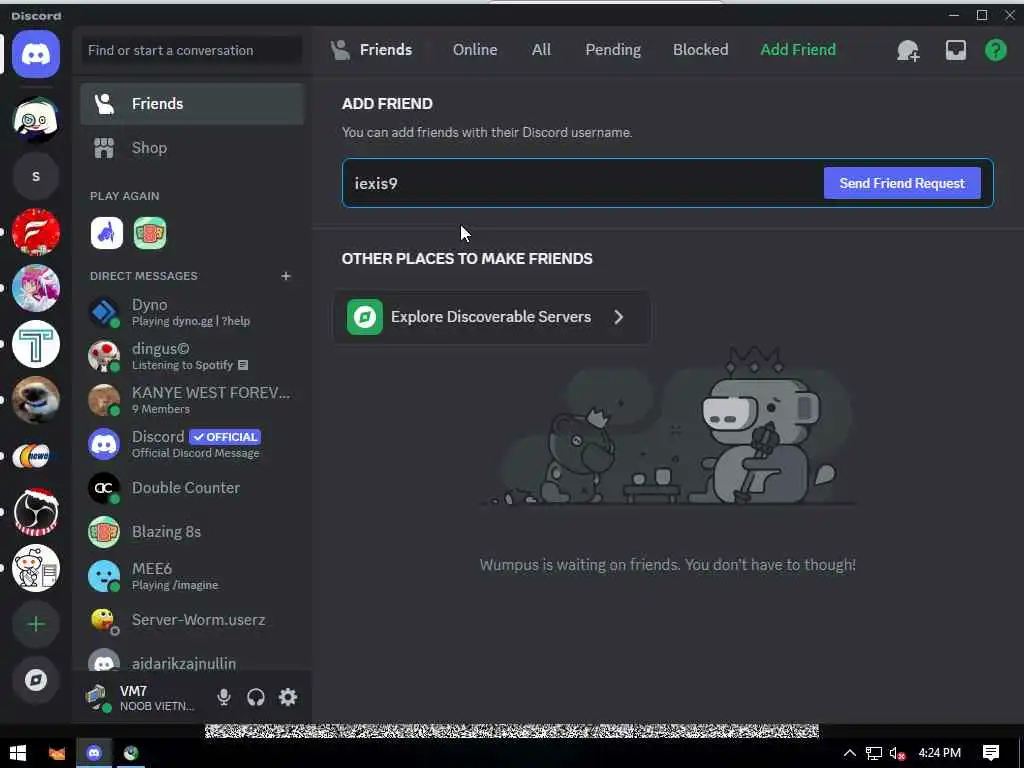Open the Dyno direct message

[192, 312]
